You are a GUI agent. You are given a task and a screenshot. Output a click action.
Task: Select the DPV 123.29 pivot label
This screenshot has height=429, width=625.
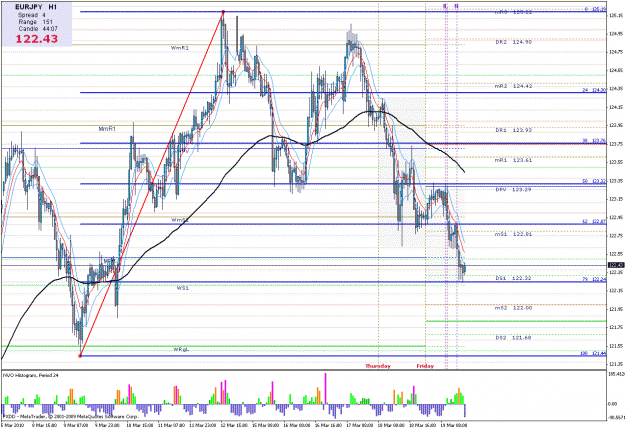tap(513, 190)
